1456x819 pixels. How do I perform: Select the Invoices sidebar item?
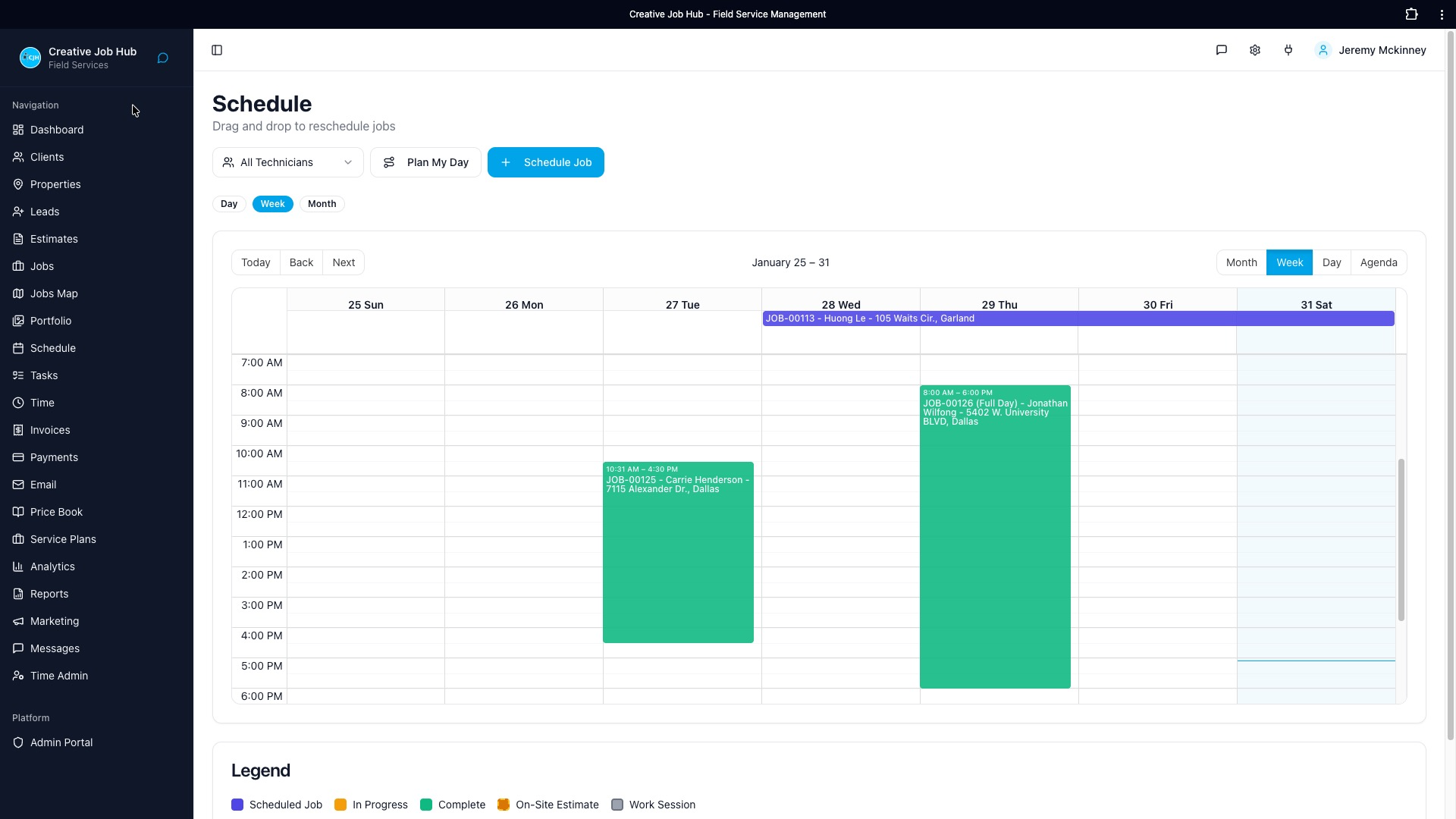pyautogui.click(x=50, y=429)
